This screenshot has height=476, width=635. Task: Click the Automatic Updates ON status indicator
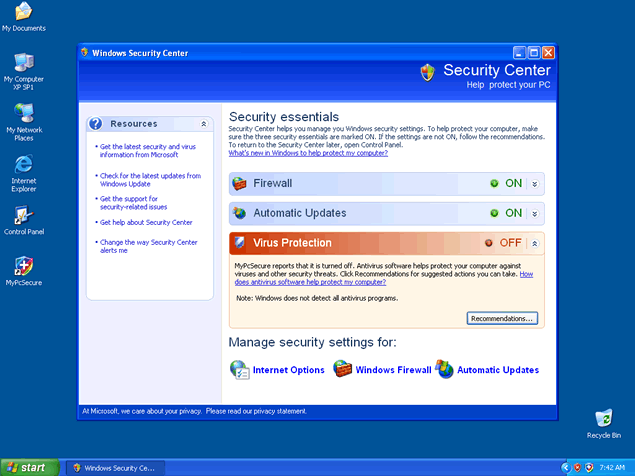point(506,213)
